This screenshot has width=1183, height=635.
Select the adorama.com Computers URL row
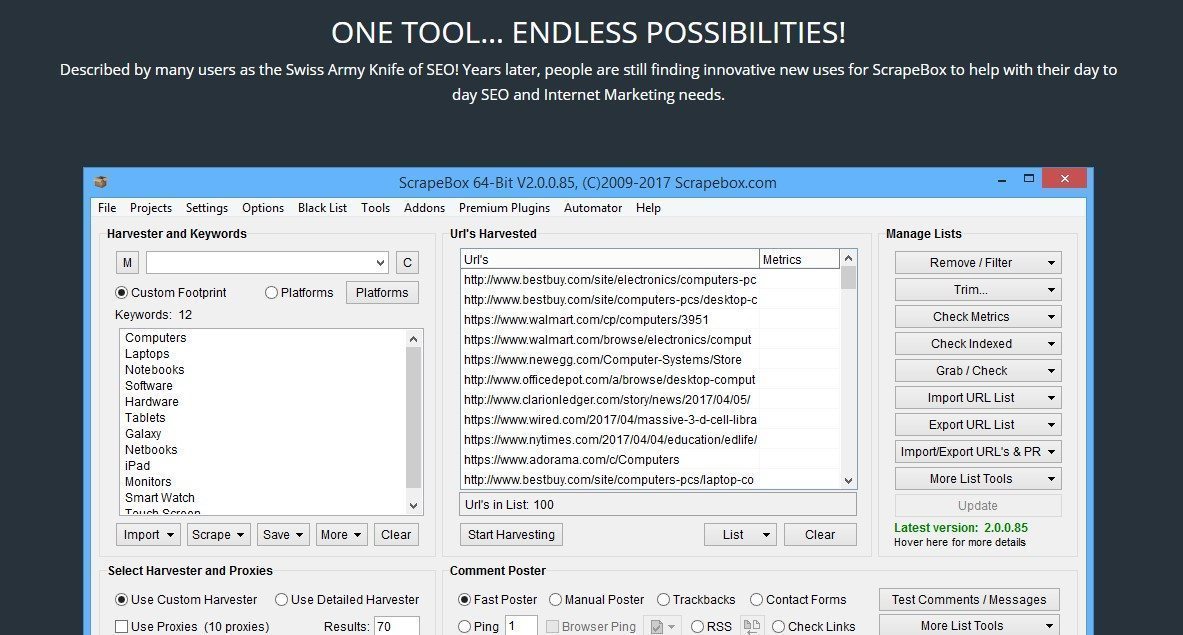tap(610, 460)
